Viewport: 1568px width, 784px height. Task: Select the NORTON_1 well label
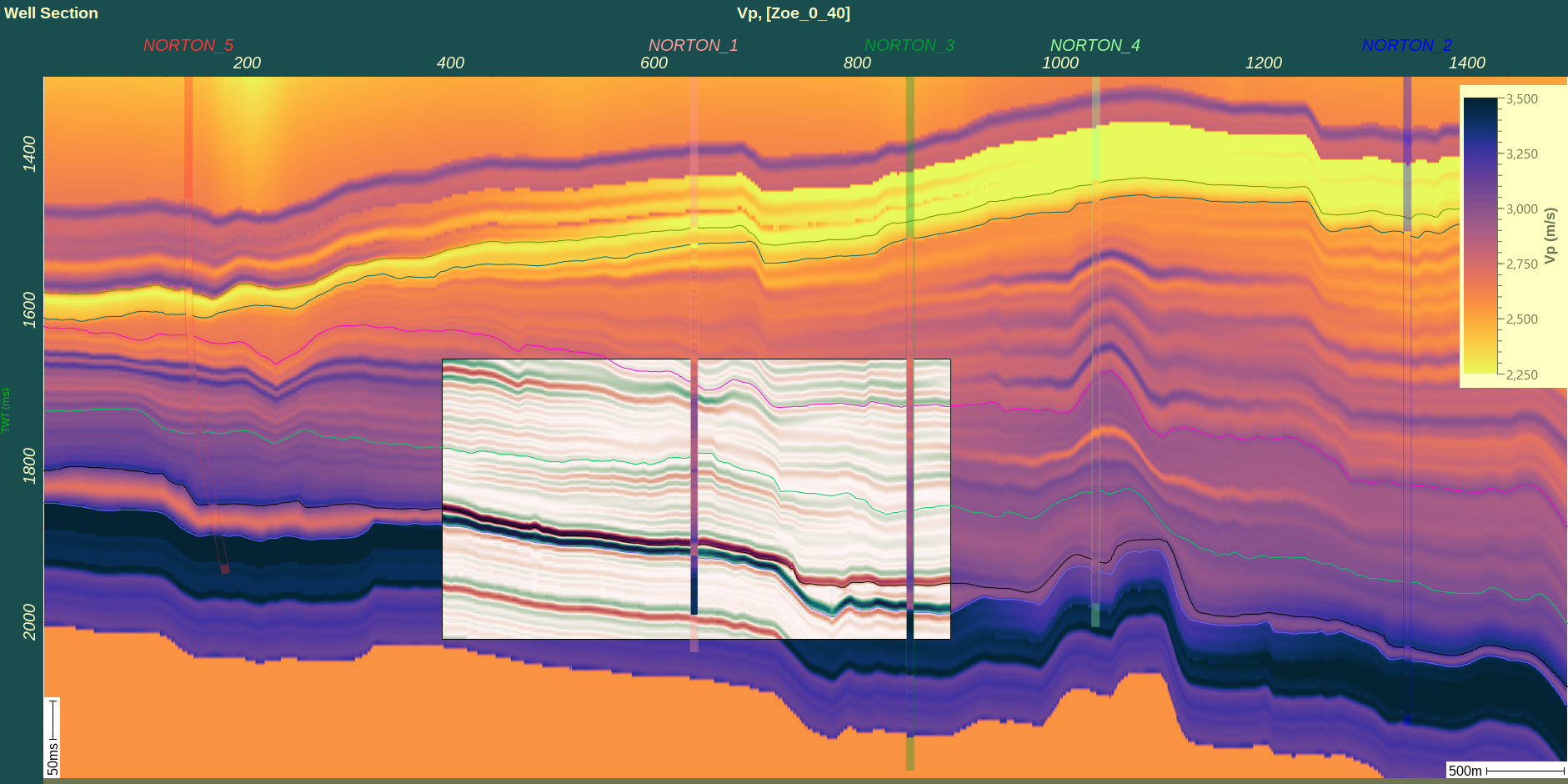[x=693, y=45]
